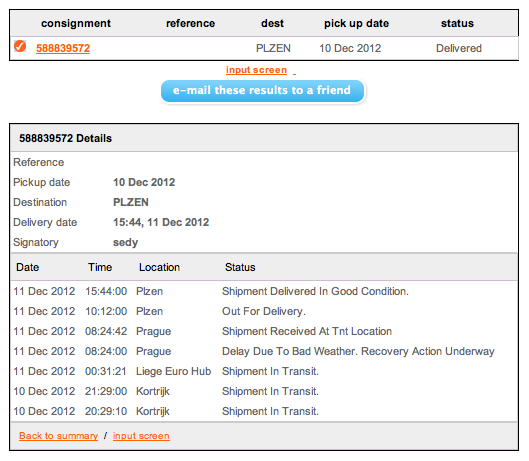Select time 15:44:00 in tracking table
Screen dimensions: 529x461
click(106, 291)
